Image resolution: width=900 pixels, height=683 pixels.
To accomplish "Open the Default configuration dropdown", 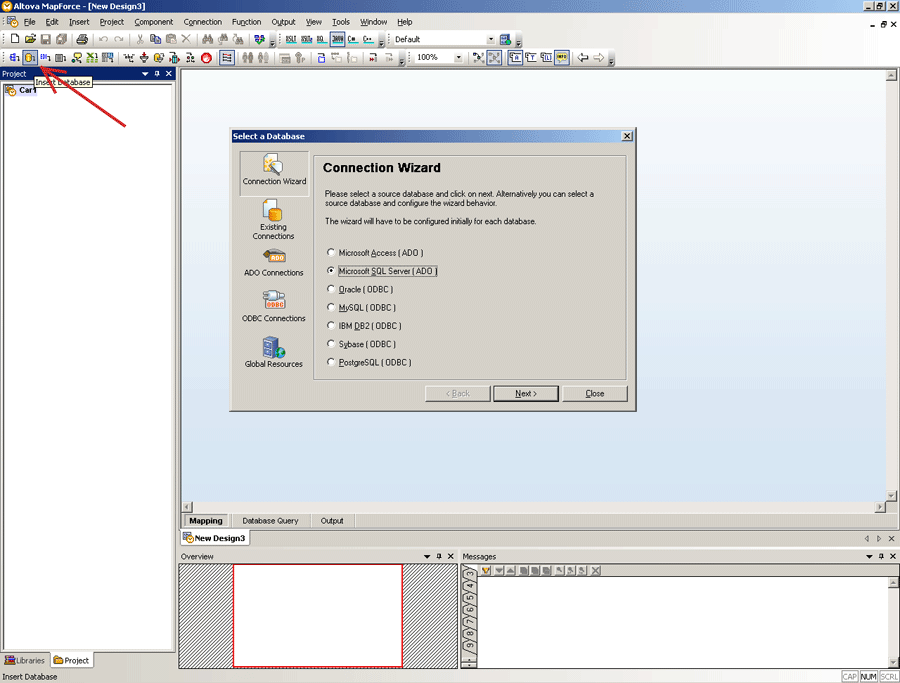I will [x=491, y=39].
